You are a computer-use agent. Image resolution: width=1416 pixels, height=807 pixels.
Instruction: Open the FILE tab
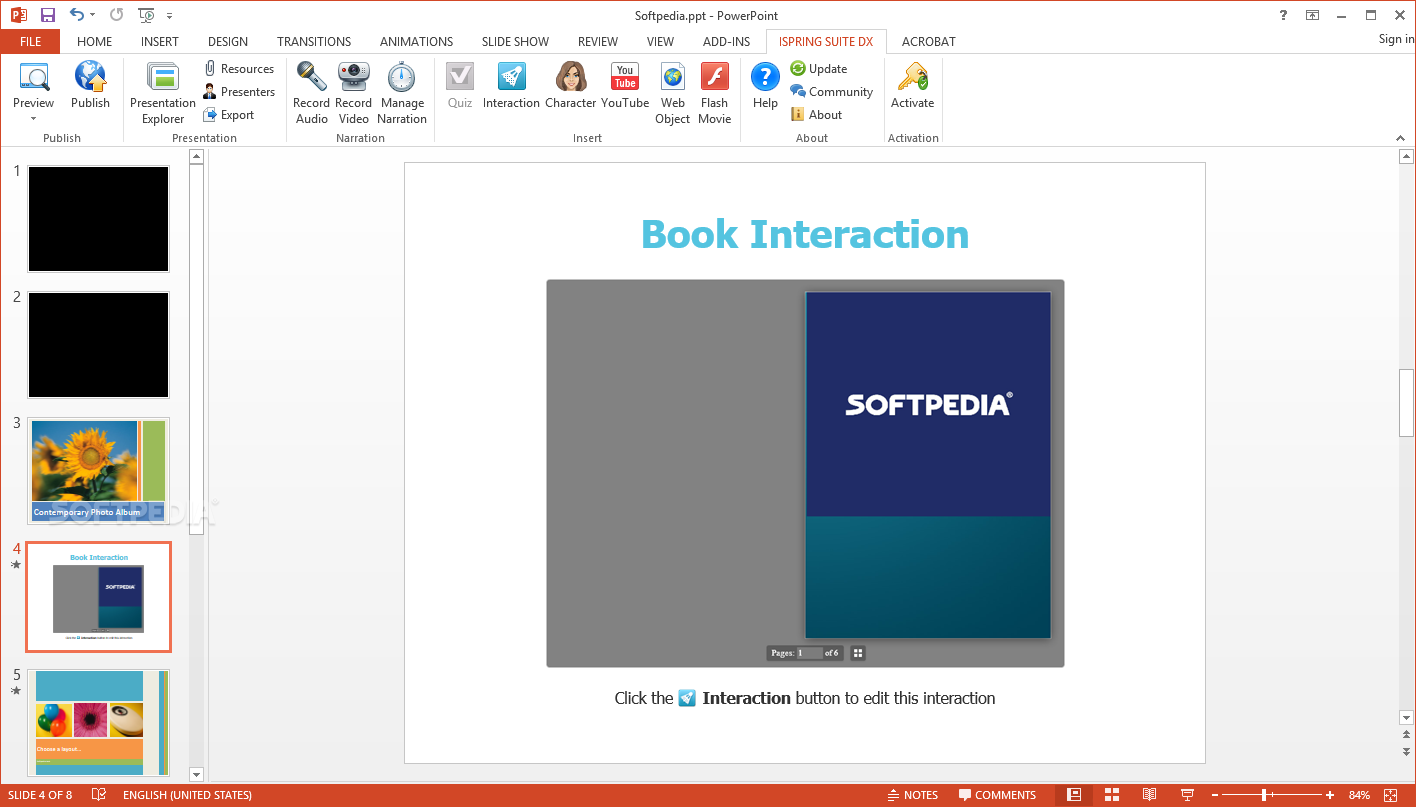(30, 42)
